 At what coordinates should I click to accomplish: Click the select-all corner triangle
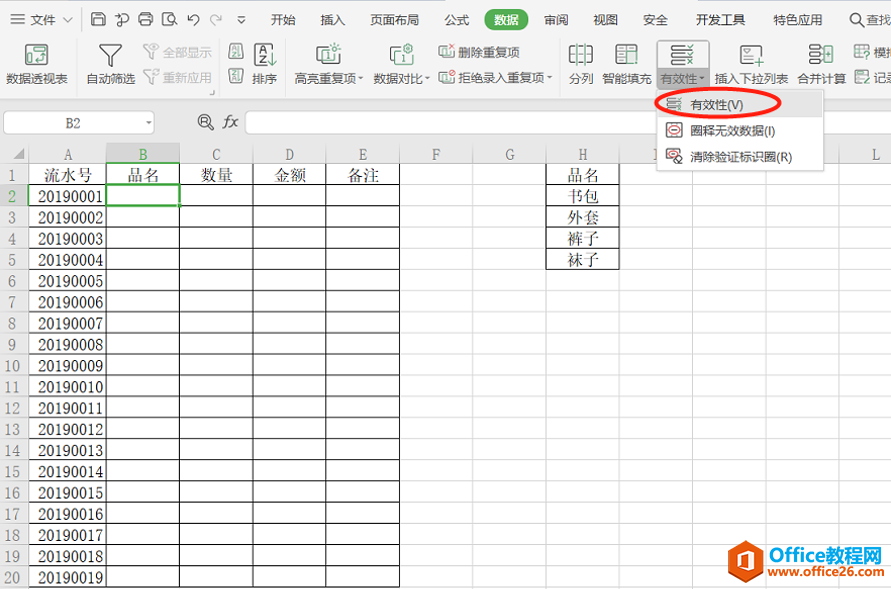pyautogui.click(x=19, y=154)
